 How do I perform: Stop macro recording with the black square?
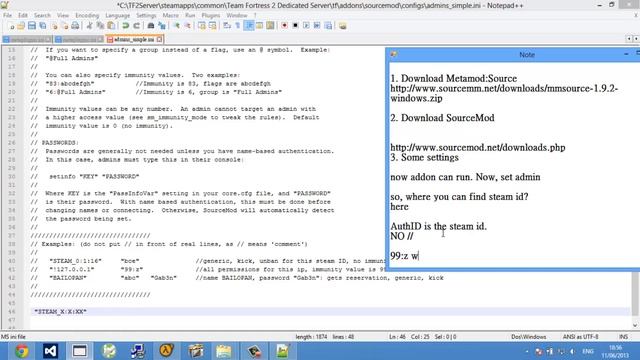[x=295, y=26]
